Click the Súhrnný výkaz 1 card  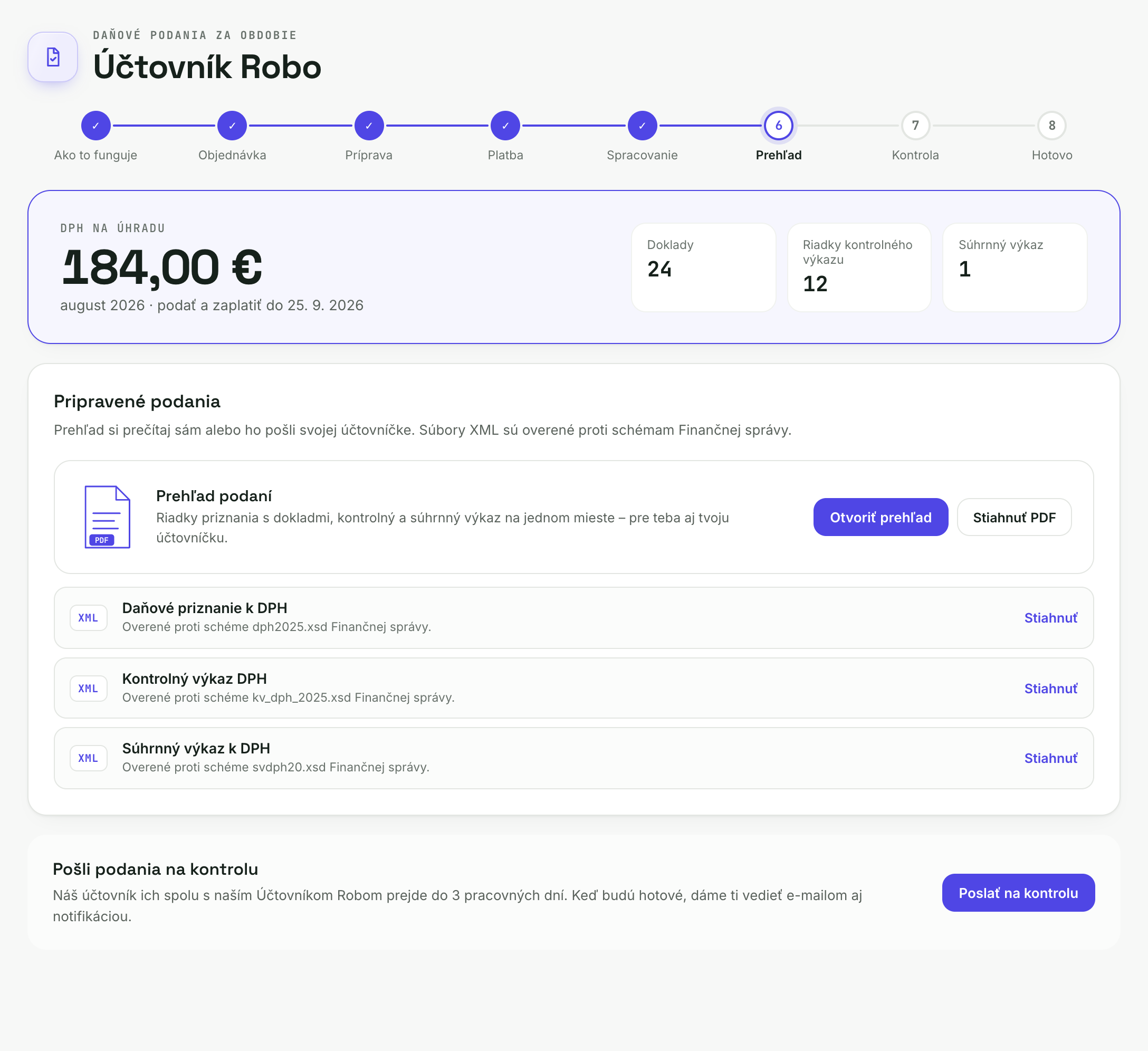point(1015,267)
